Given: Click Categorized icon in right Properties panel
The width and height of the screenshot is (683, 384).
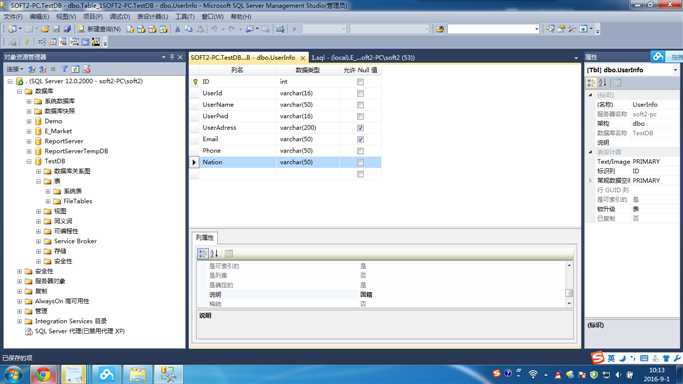Looking at the screenshot, I should click(x=592, y=82).
